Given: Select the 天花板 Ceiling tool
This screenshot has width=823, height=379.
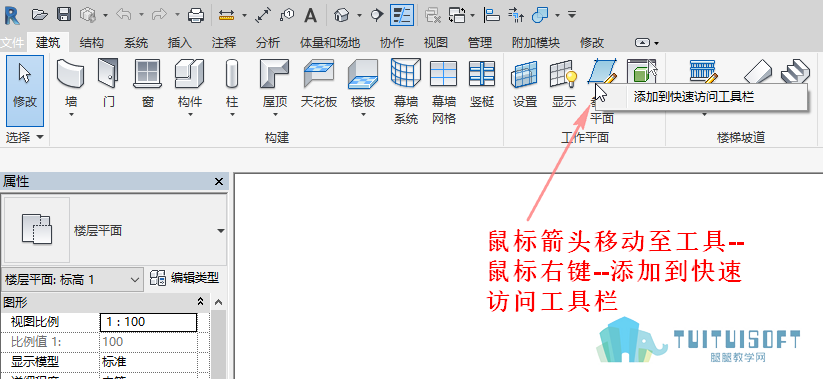Looking at the screenshot, I should pyautogui.click(x=319, y=84).
